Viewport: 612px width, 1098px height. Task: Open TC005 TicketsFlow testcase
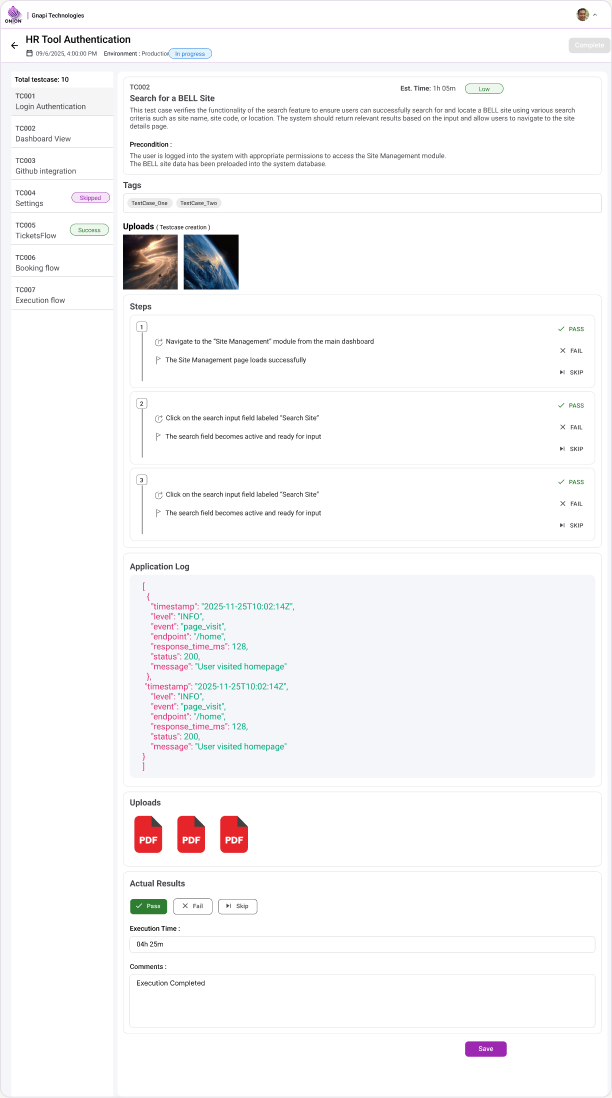click(62, 230)
